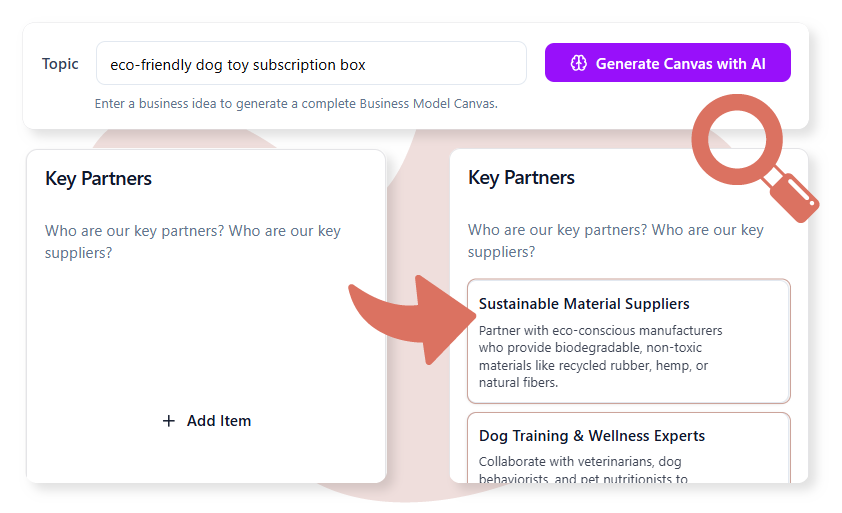Click the plus icon beside Add Item

point(169,421)
